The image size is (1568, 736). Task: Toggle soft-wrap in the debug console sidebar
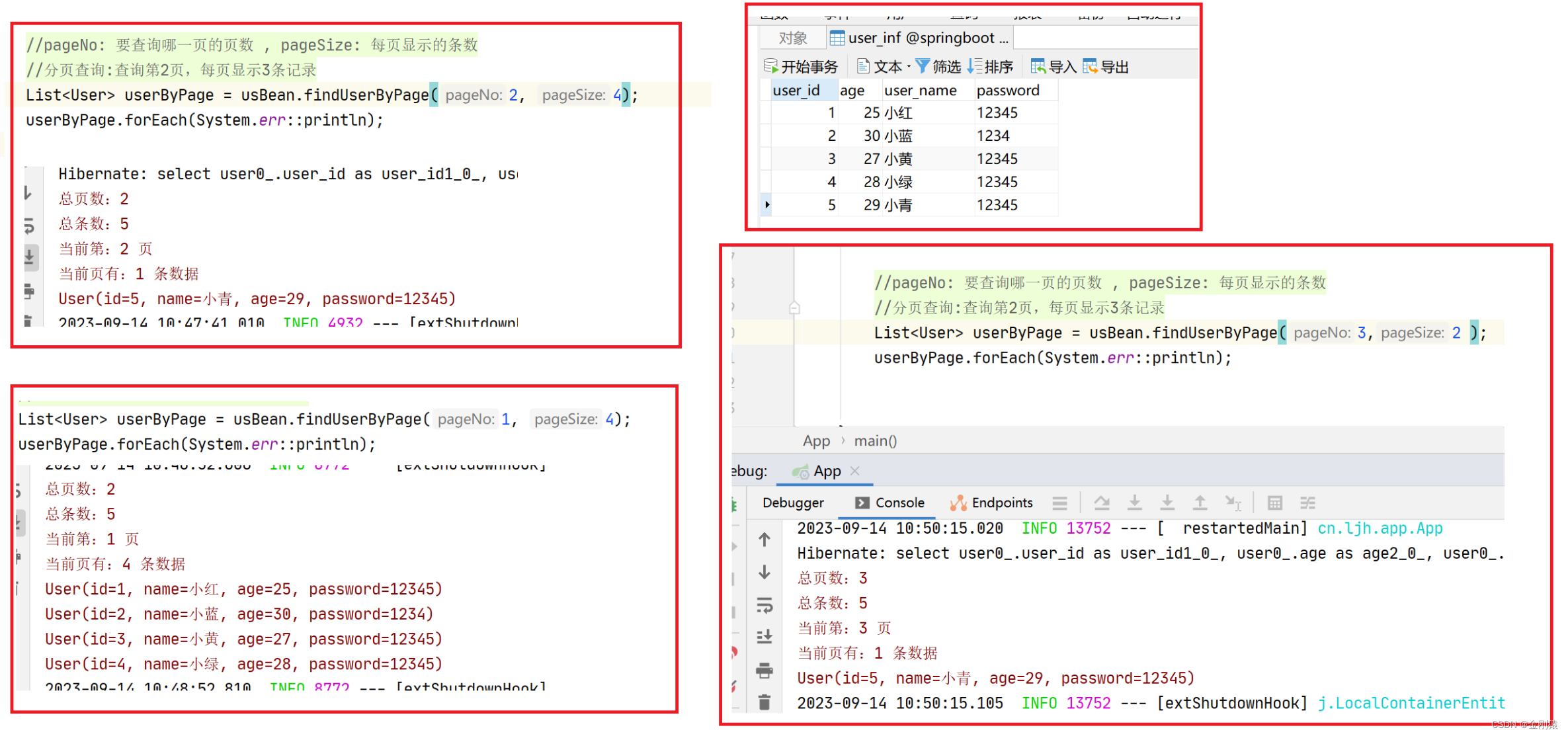click(x=764, y=604)
